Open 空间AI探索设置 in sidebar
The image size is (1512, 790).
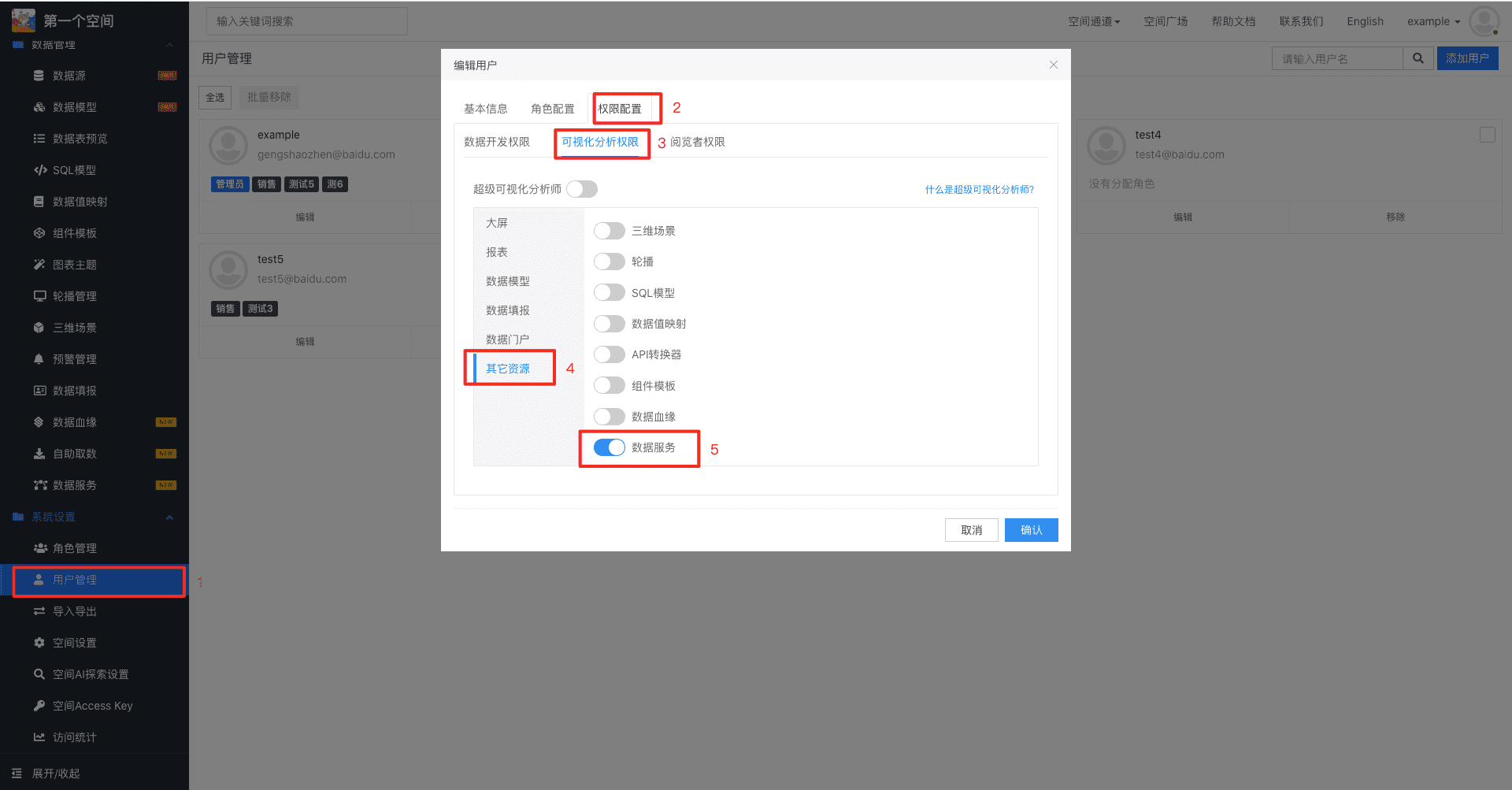(91, 674)
